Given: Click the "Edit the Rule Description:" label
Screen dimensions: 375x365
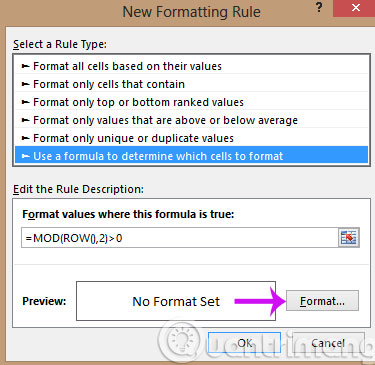Looking at the screenshot, I should pos(78,189).
